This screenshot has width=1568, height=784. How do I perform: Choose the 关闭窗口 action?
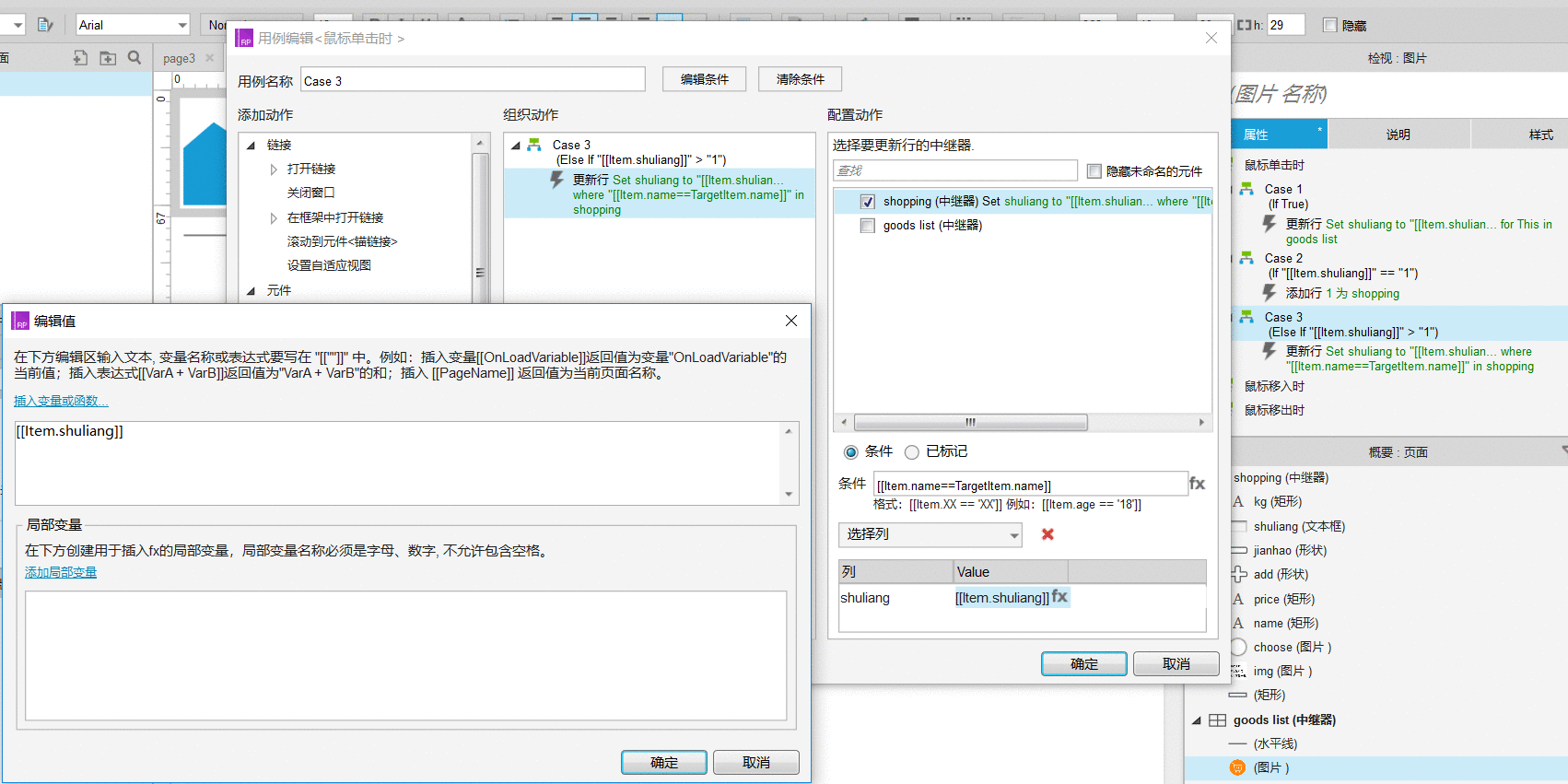point(310,193)
